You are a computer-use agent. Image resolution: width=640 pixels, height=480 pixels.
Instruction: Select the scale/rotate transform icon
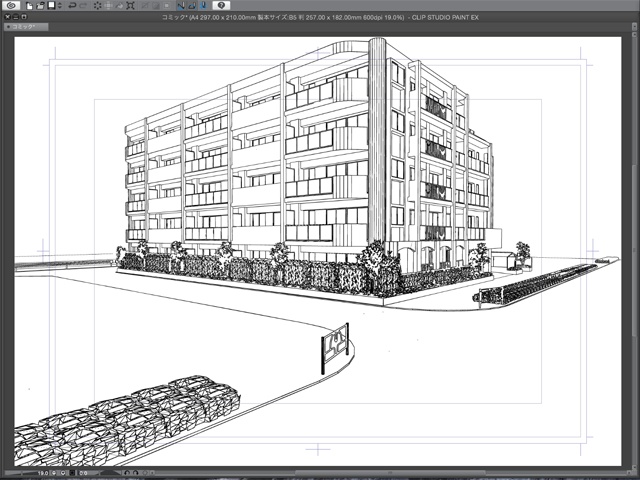tap(130, 6)
